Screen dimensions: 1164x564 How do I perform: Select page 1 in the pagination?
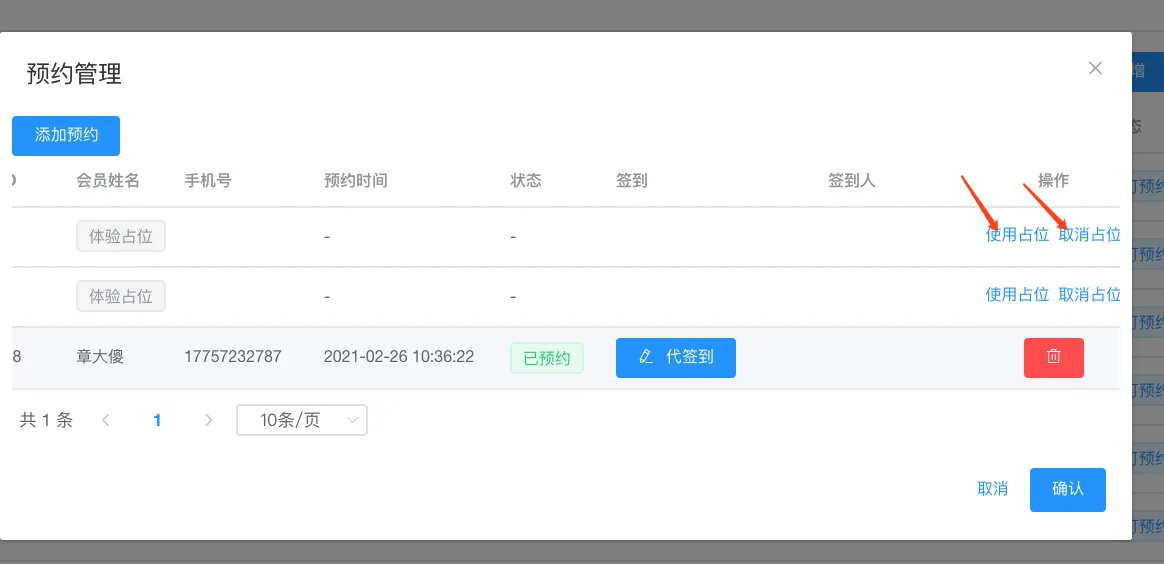coord(157,420)
